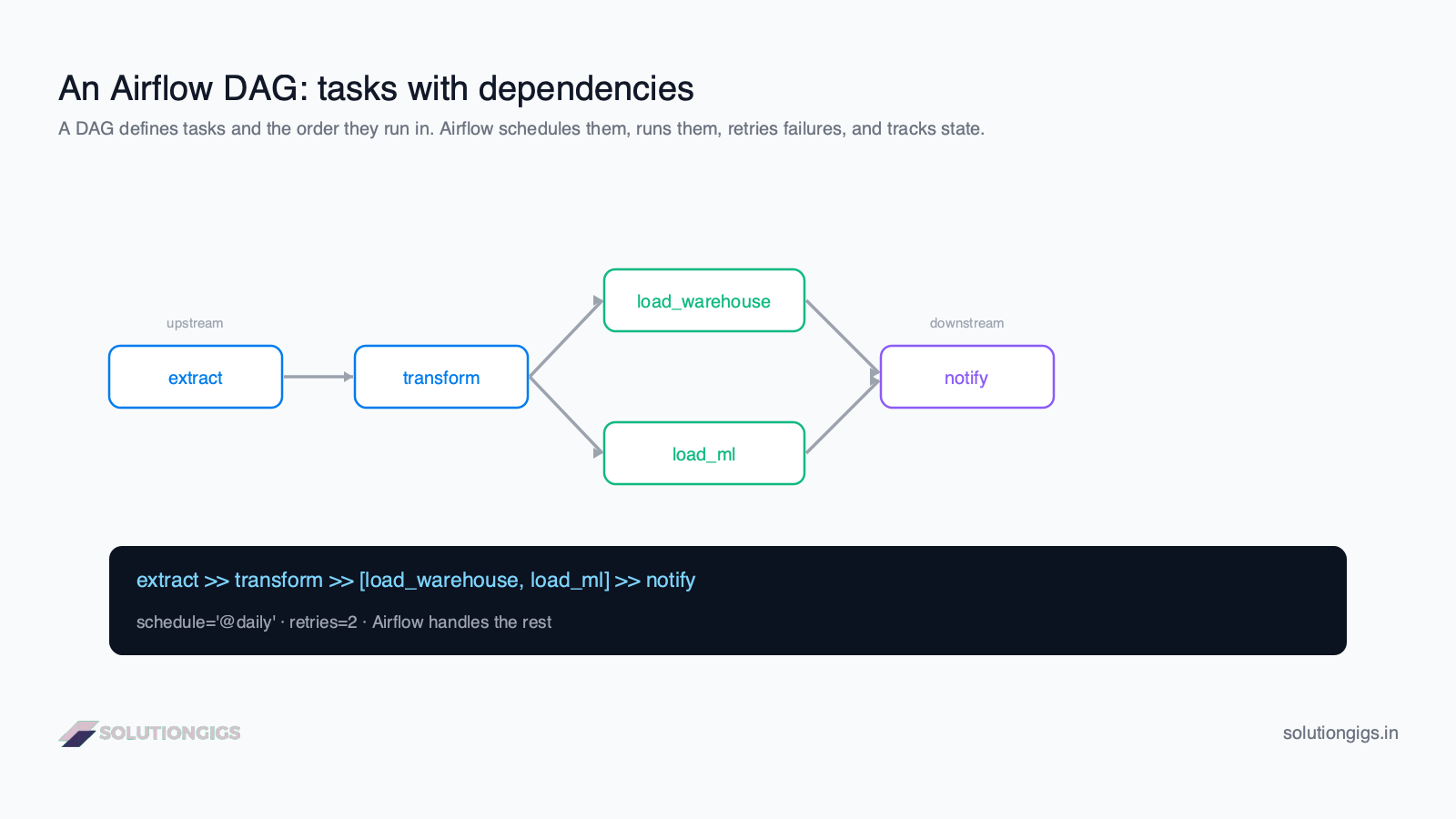1456x819 pixels.
Task: Click the SolutionGigs logo
Action: [x=150, y=733]
